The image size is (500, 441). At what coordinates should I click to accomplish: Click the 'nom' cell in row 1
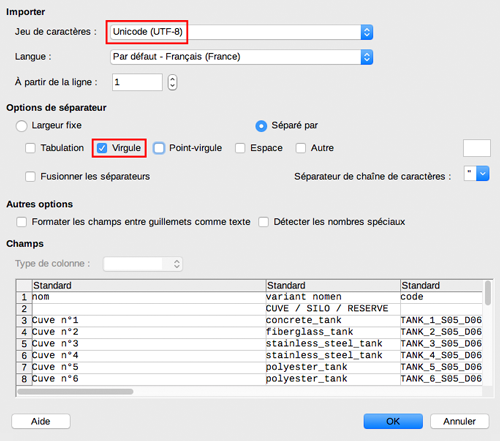pos(149,297)
